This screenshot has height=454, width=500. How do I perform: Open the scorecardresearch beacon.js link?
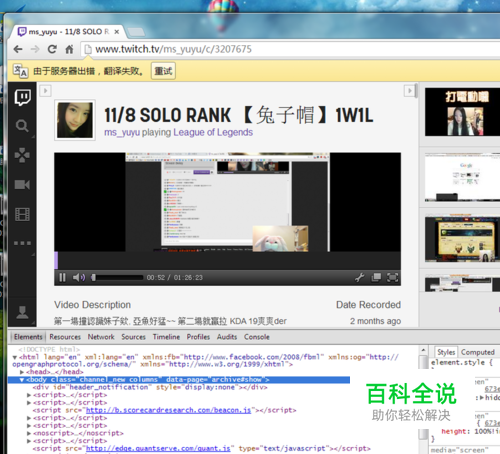(168, 410)
